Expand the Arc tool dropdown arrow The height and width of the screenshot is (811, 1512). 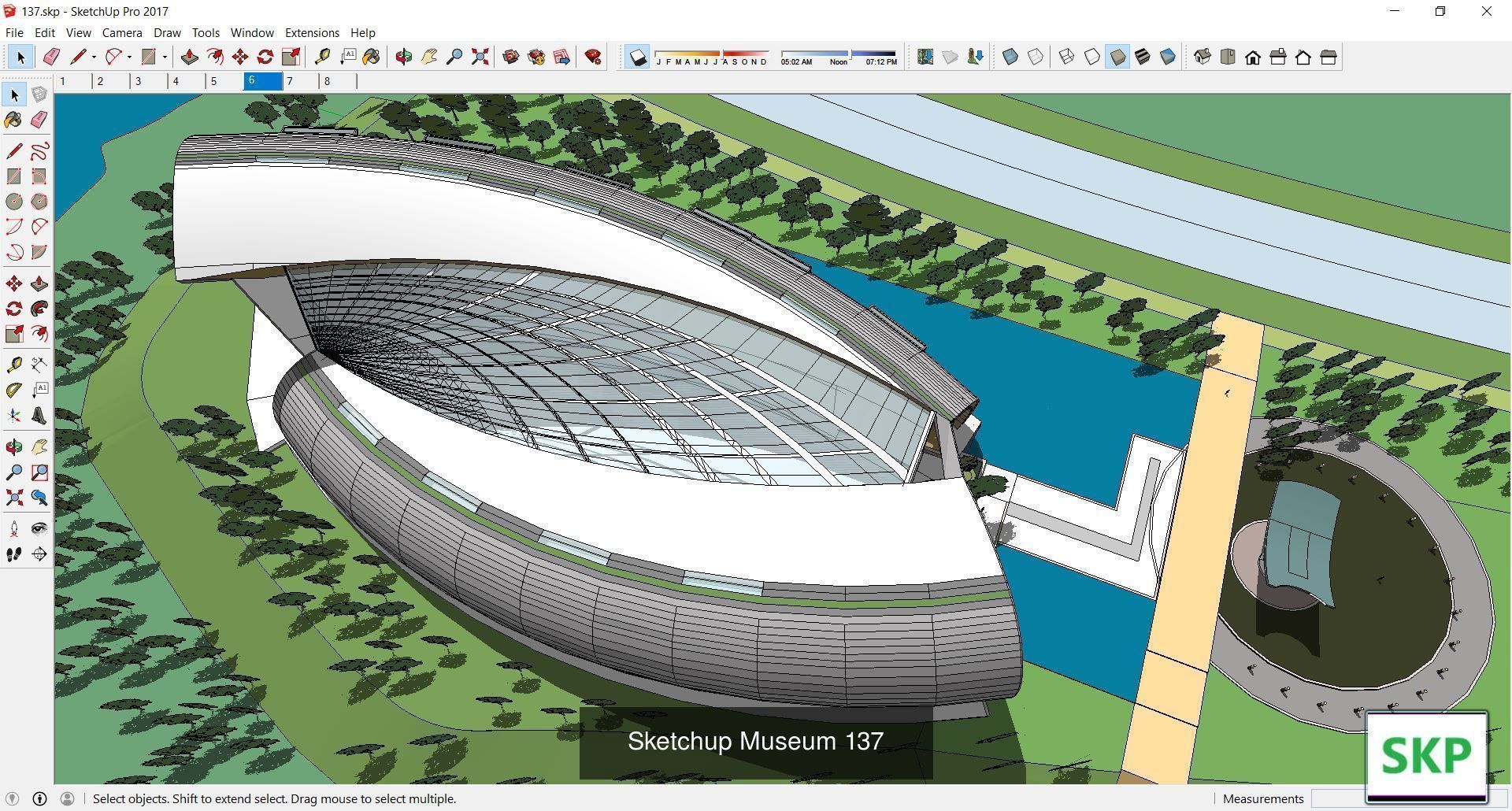[x=129, y=57]
